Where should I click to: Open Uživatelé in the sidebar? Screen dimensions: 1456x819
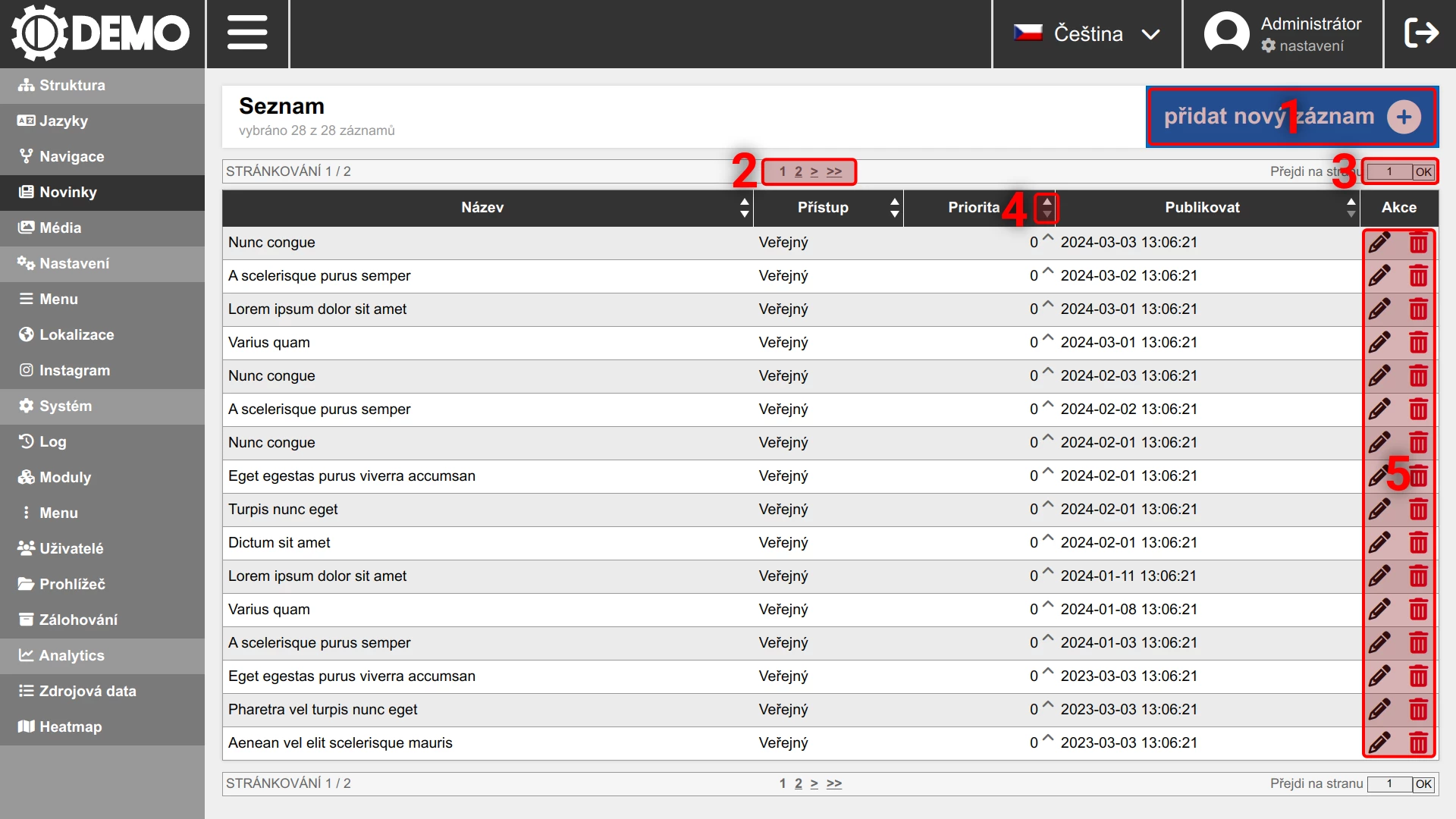click(x=71, y=548)
